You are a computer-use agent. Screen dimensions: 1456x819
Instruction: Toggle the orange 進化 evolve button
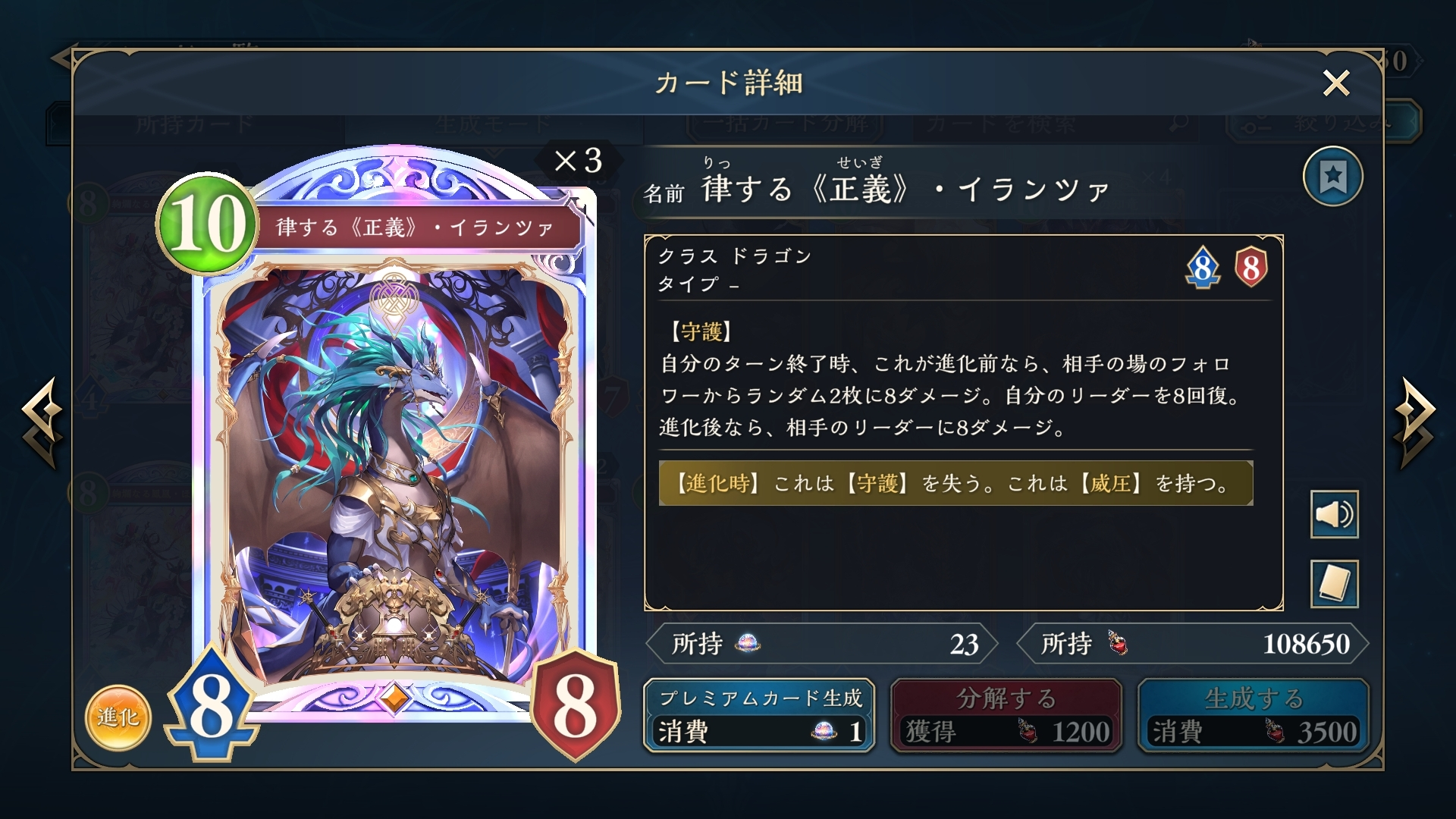coord(118,717)
